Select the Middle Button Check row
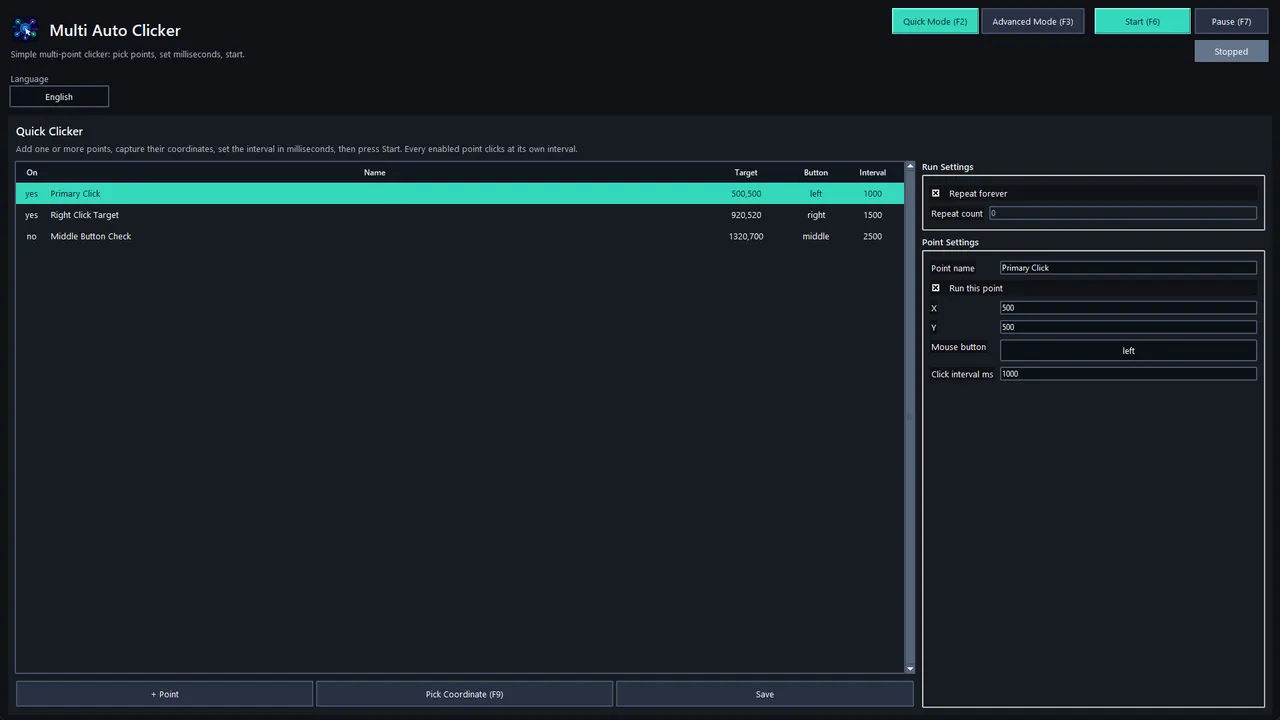Viewport: 1280px width, 720px height. (x=460, y=237)
